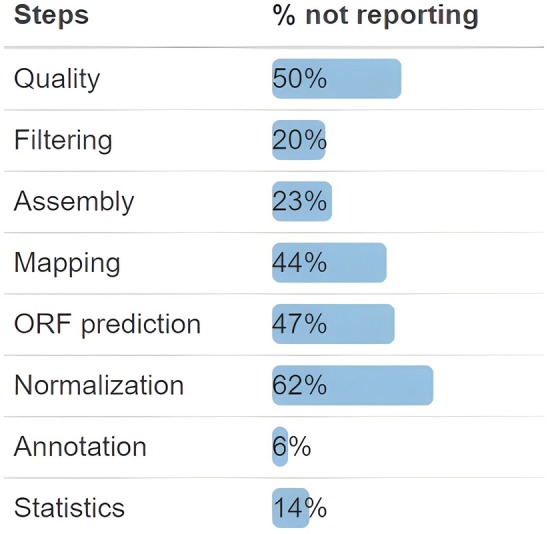Click the '% not reporting' column header

pos(375,15)
